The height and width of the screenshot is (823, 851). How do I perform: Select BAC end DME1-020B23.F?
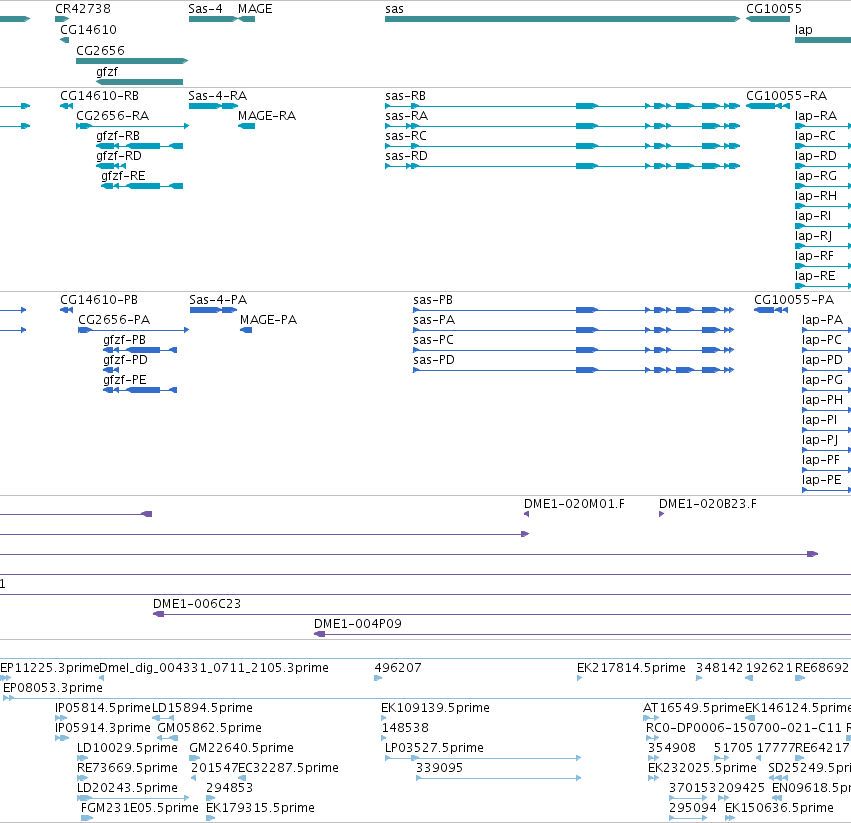[x=708, y=504]
